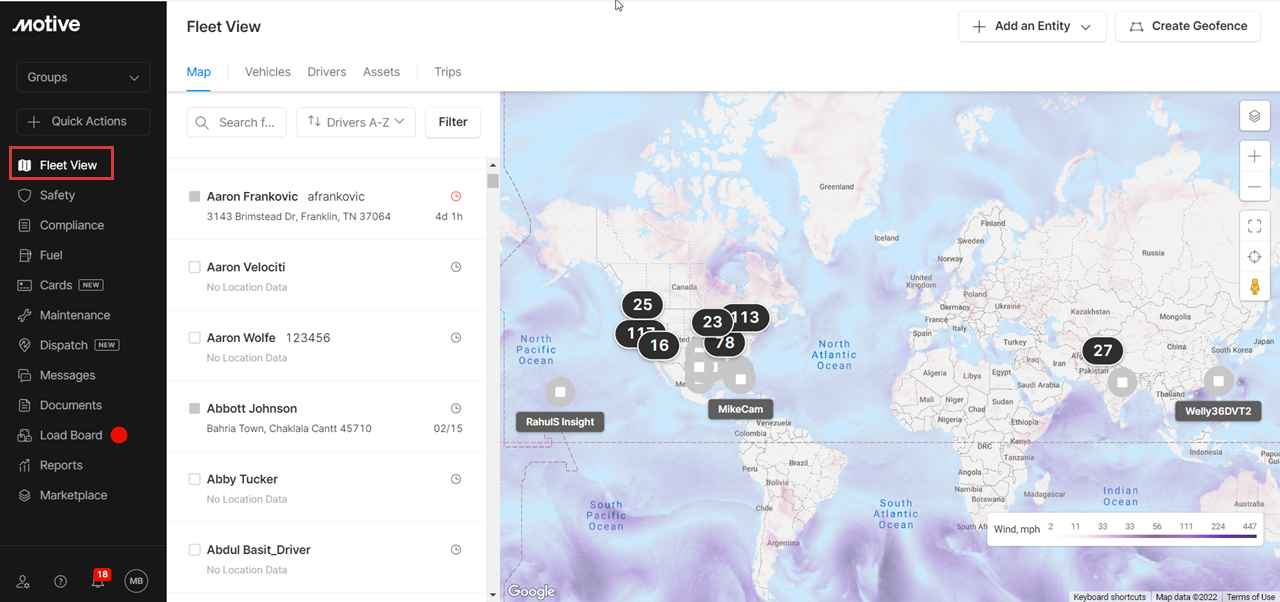
Task: Toggle fullscreen map view
Action: 1255,227
